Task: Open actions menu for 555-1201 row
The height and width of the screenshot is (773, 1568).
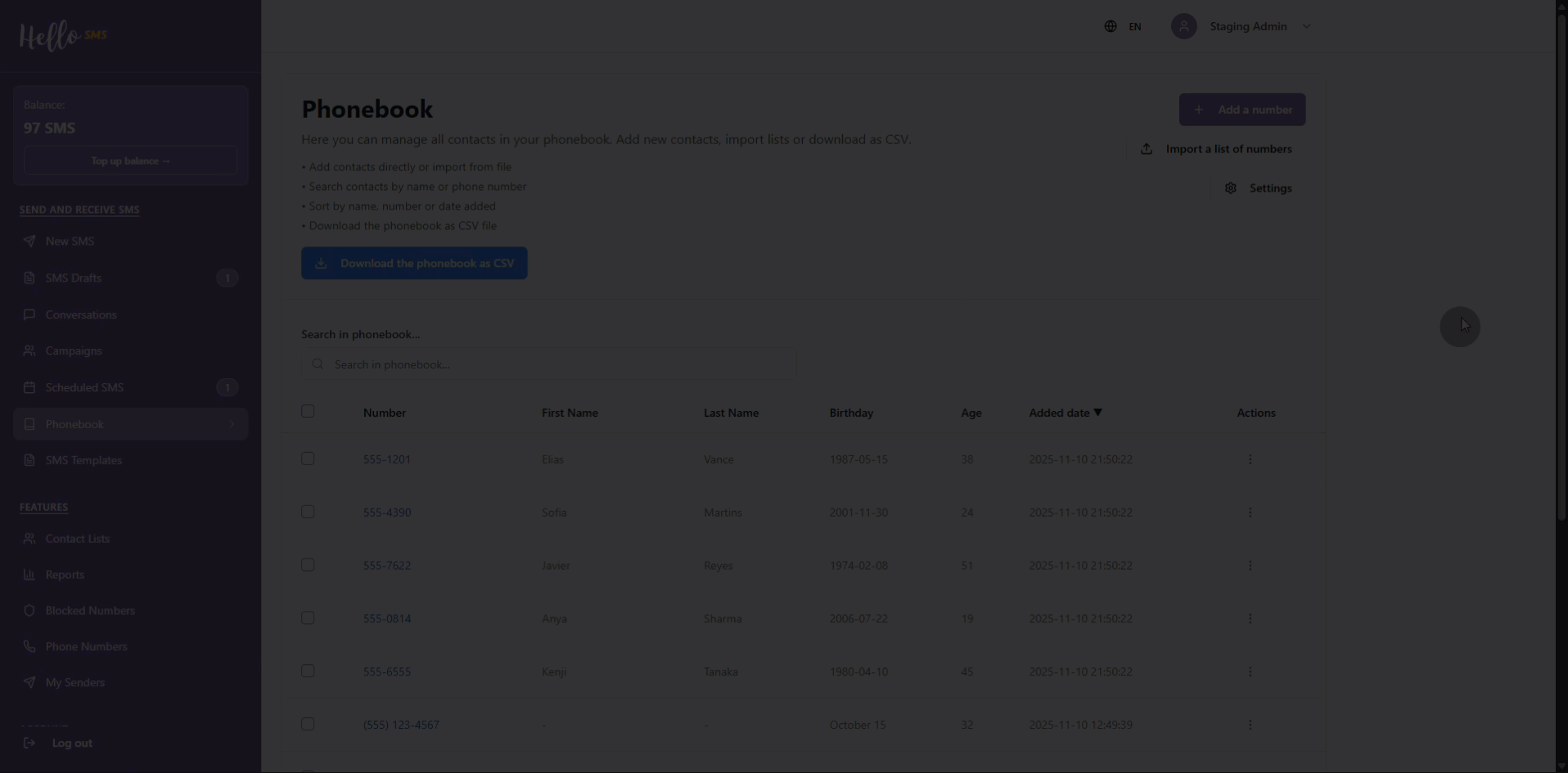Action: pyautogui.click(x=1250, y=459)
